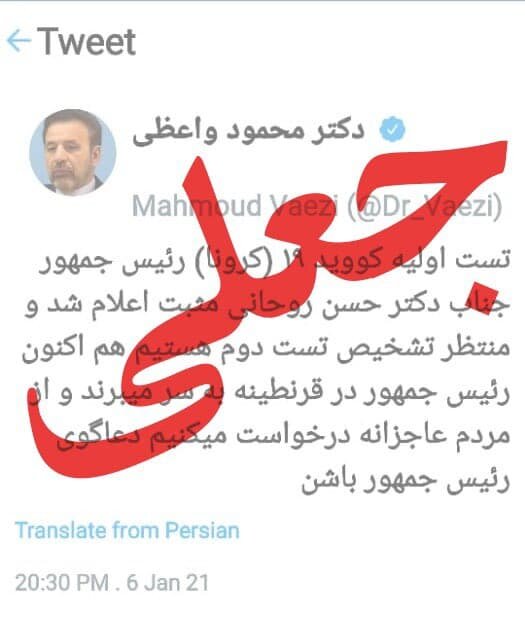Screen dimensions: 525x625
Task: Click the 20:30 PM timestamp
Action: [x=62, y=583]
